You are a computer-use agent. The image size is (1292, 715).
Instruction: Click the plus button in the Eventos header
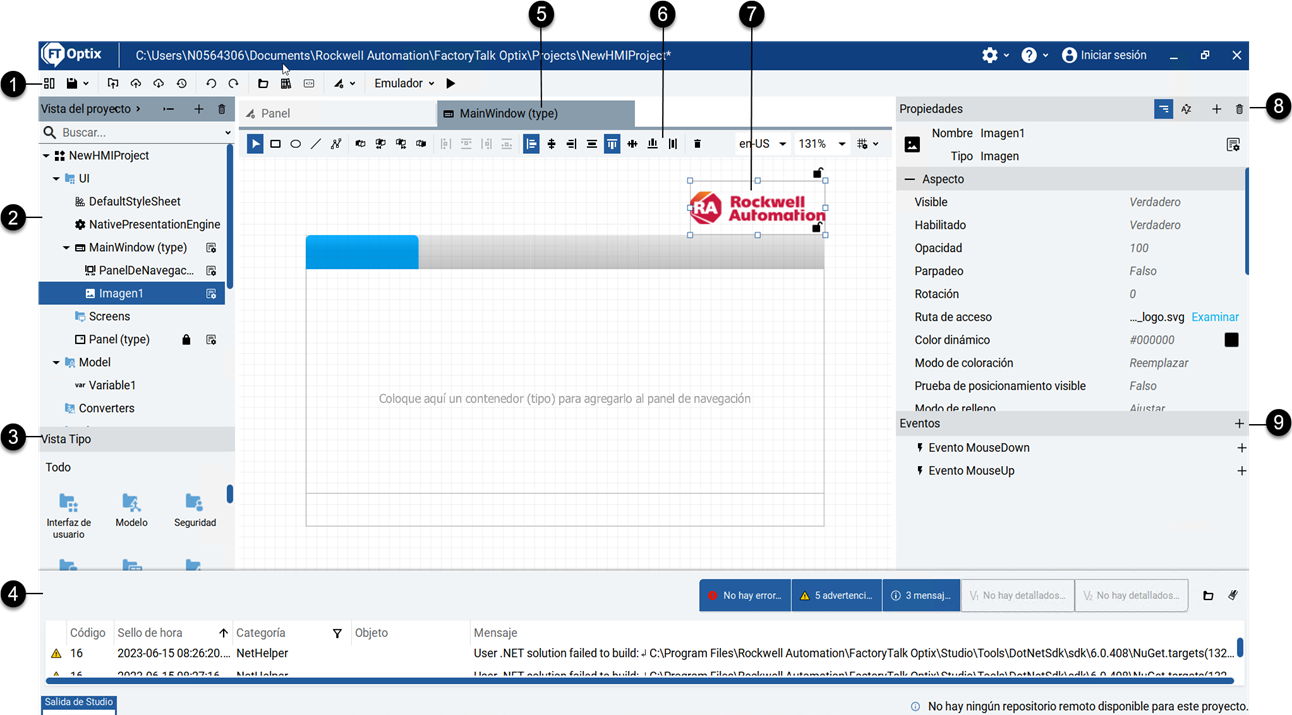tap(1240, 424)
